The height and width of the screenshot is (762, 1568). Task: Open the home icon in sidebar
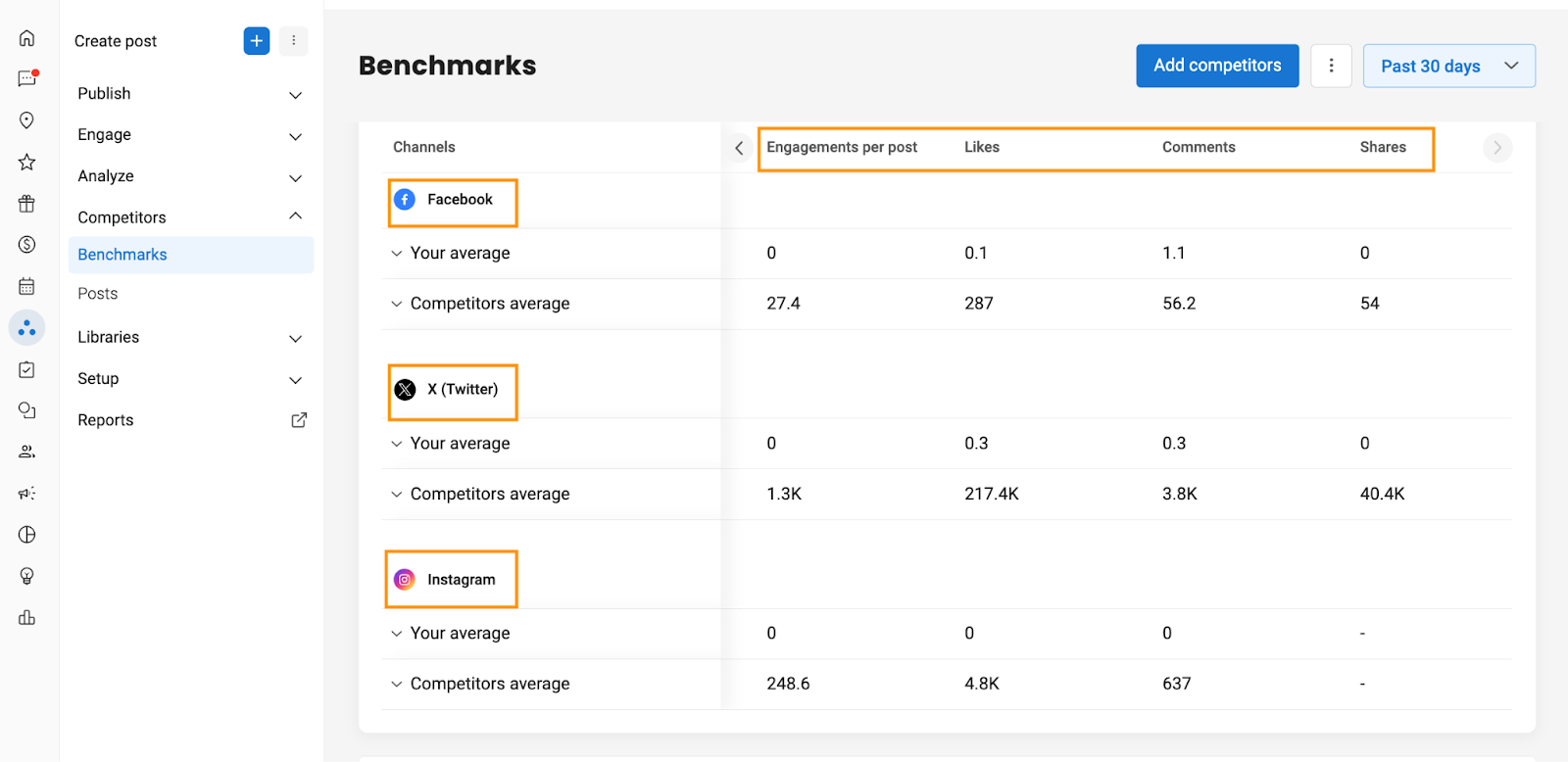(x=26, y=38)
